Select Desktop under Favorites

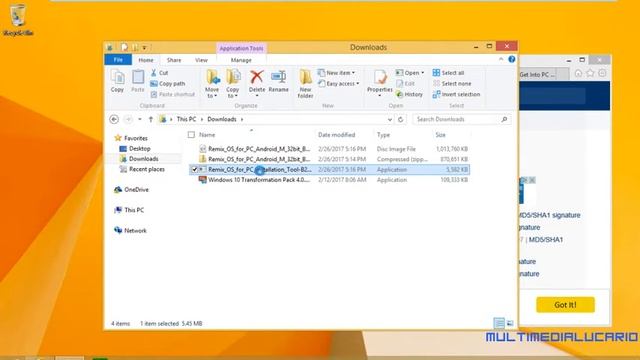pos(136,149)
